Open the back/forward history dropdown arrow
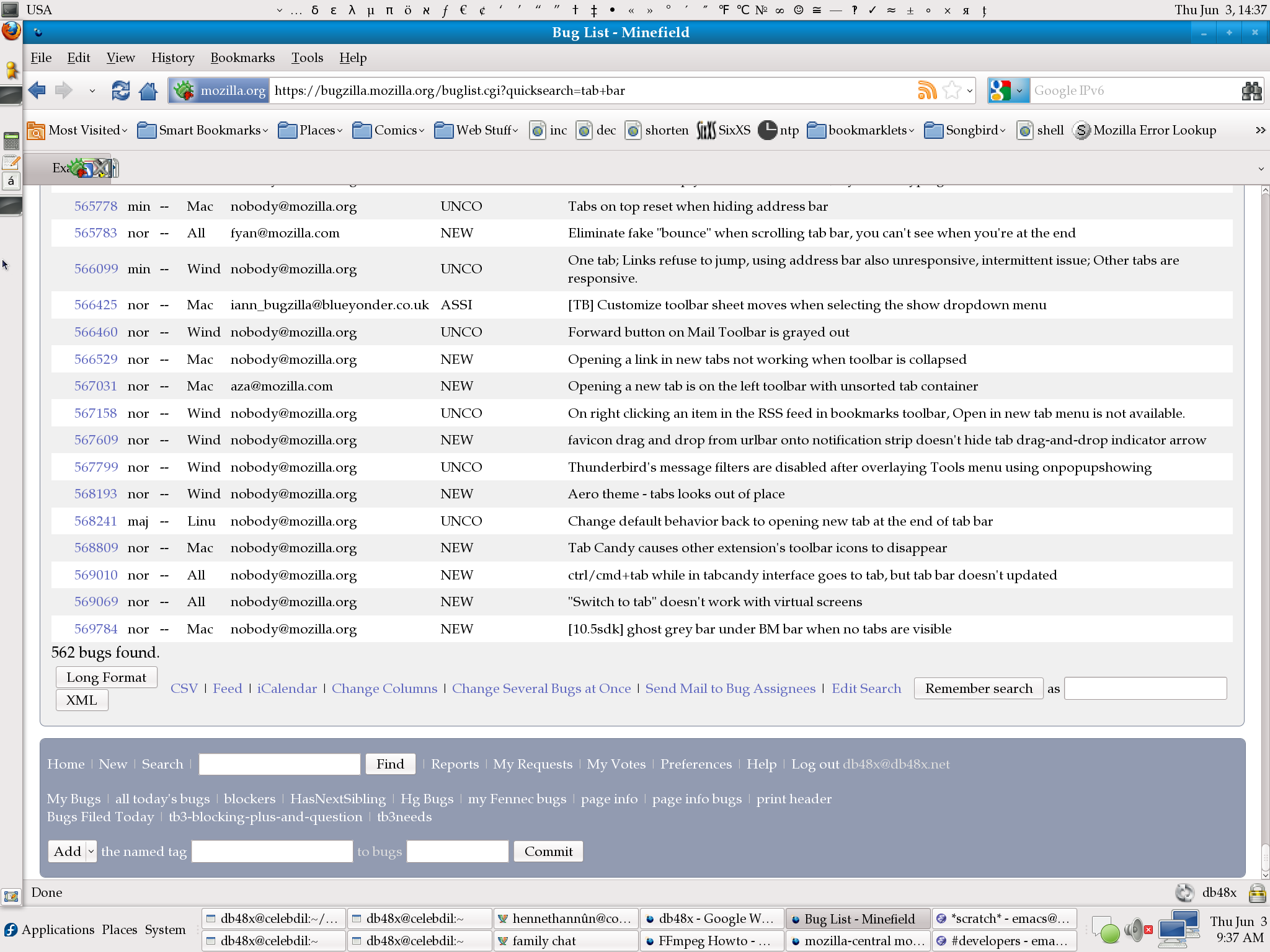This screenshot has height=952, width=1270. (x=92, y=91)
